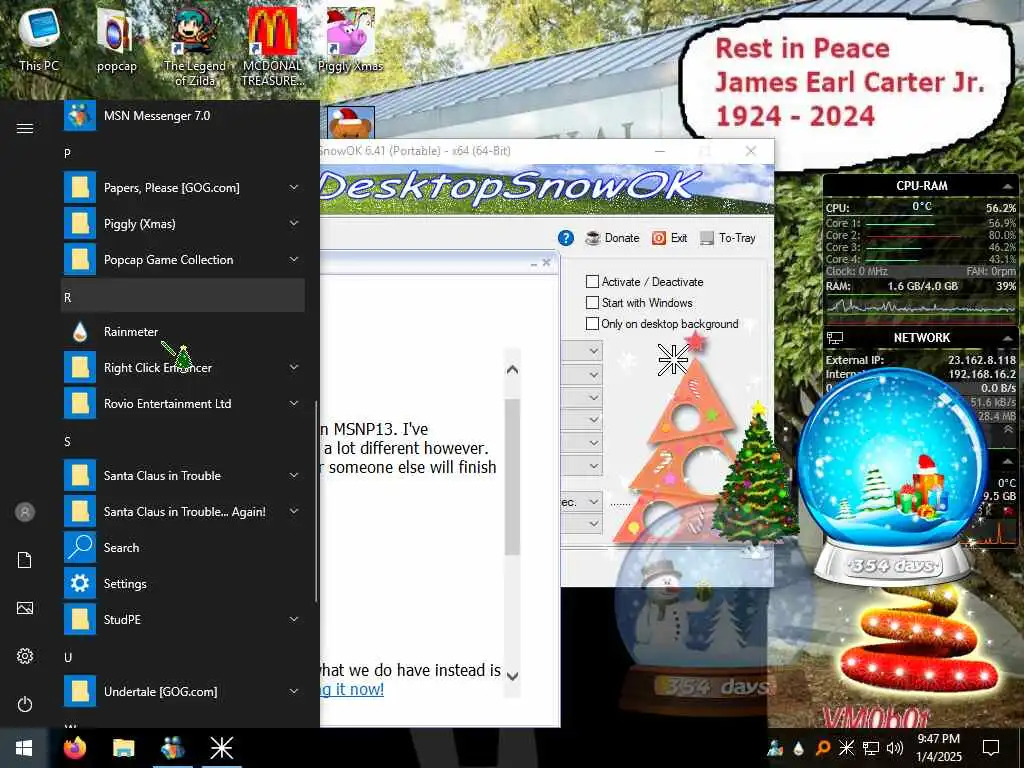Open Documents icon in Start sidebar
1024x768 pixels.
coord(25,560)
